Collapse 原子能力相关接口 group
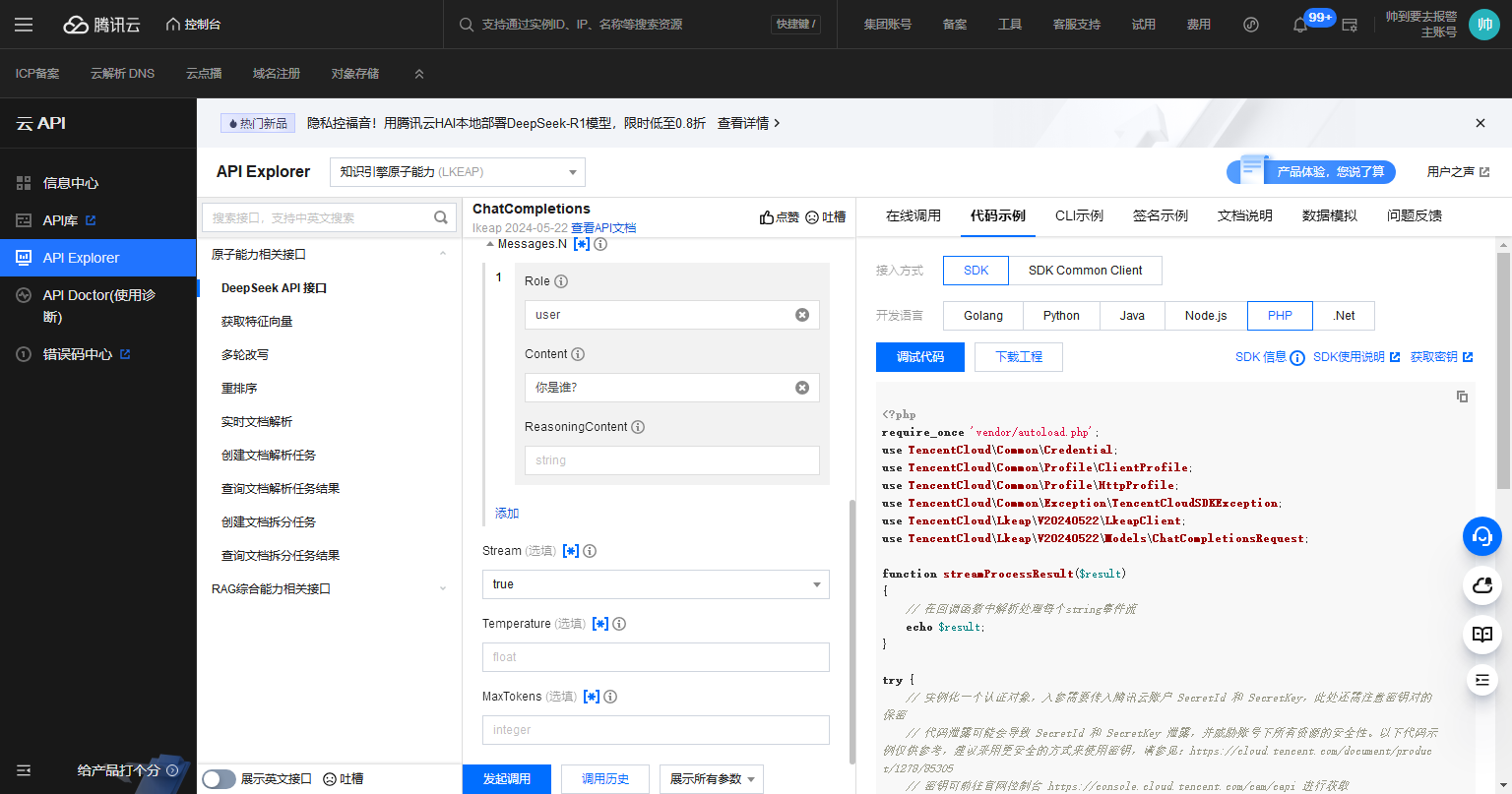Screen dimensions: 1512x794 click(442, 254)
